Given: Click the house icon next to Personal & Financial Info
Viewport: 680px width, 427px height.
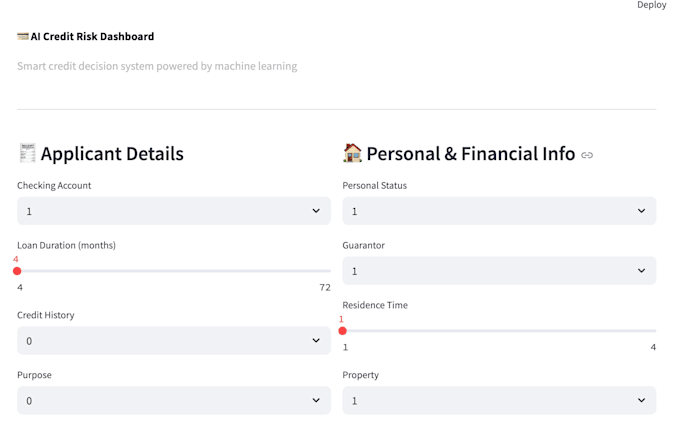Looking at the screenshot, I should [x=352, y=153].
